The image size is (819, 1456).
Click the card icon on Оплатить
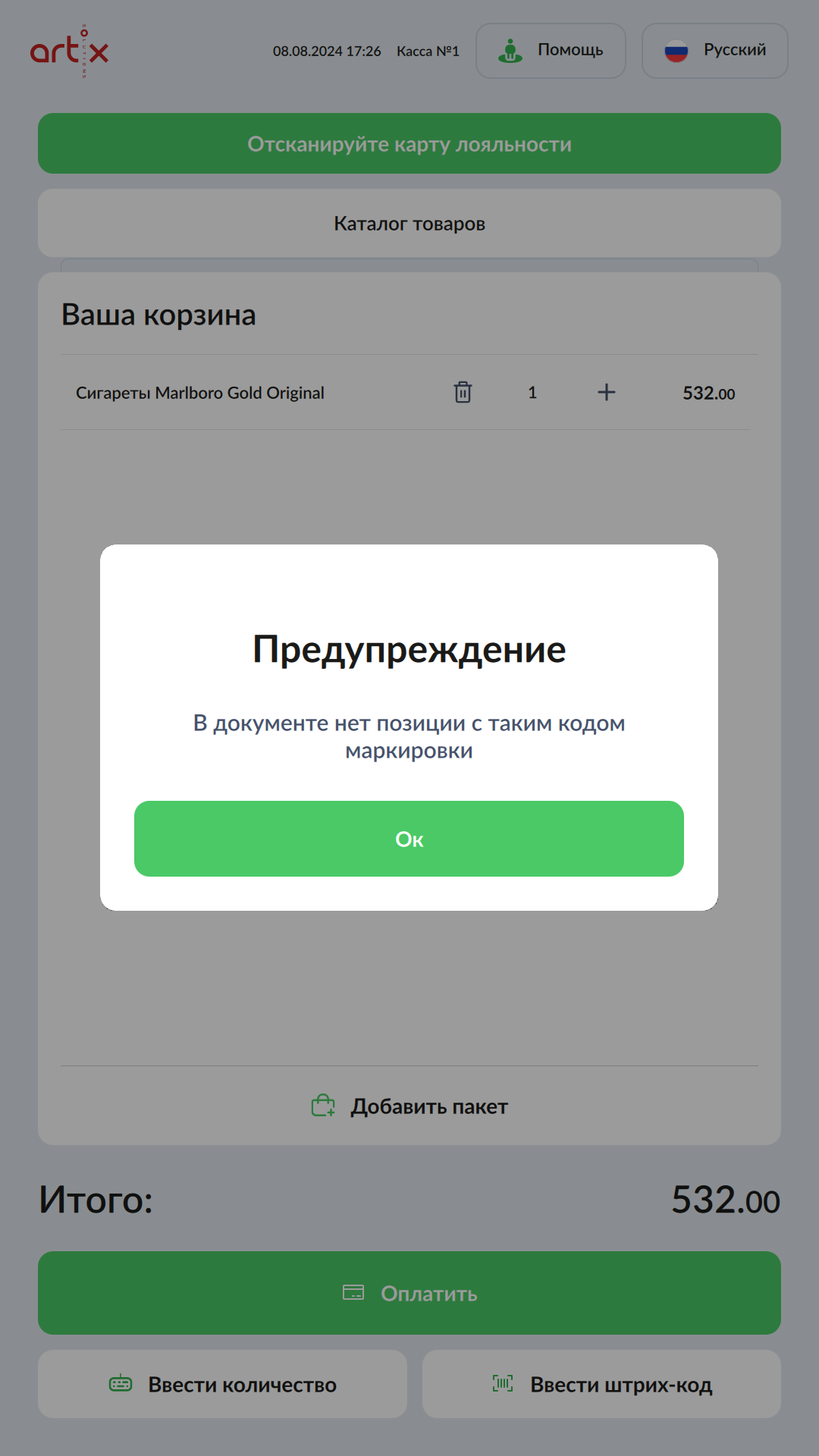click(x=353, y=1292)
